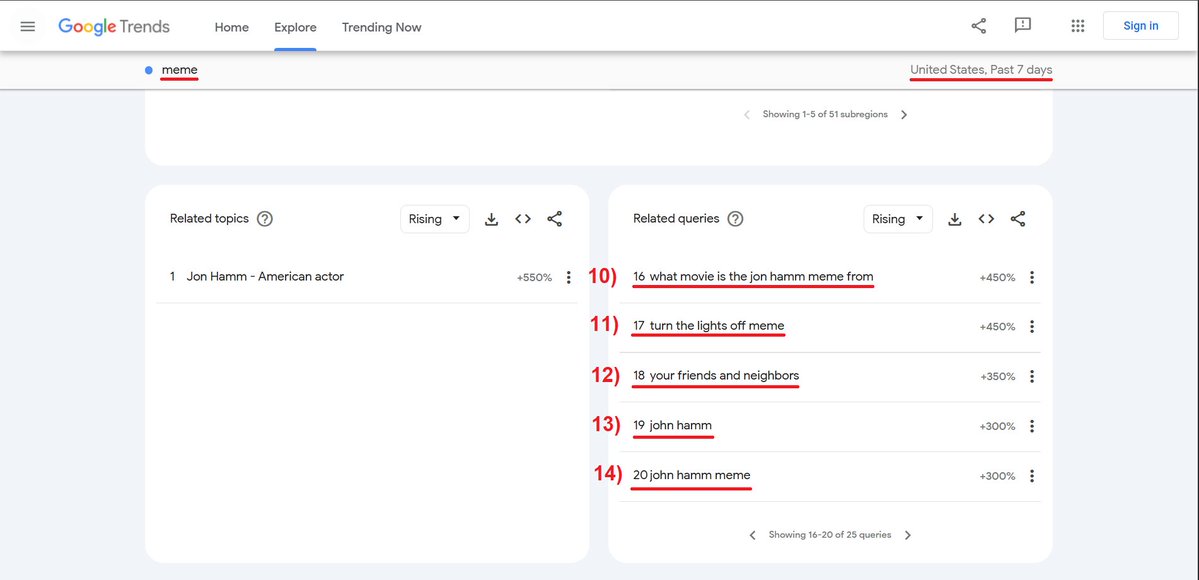This screenshot has width=1199, height=580.
Task: Open options for the 'john hamm' query
Action: tap(1032, 426)
